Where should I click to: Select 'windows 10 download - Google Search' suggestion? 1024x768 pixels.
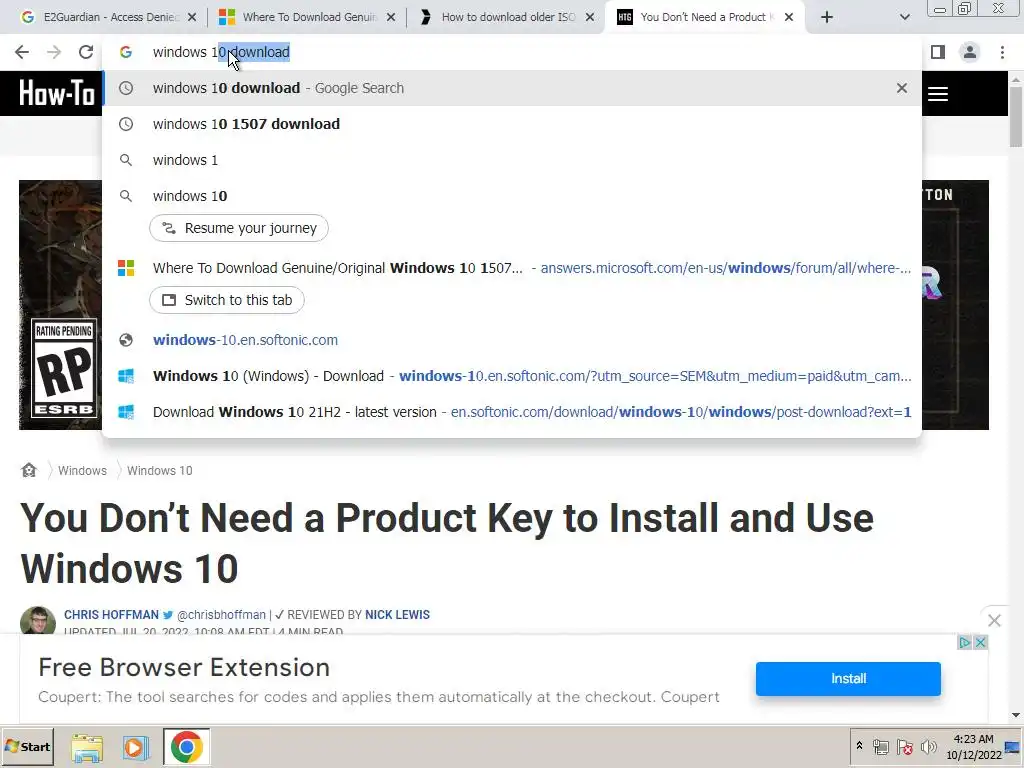click(x=511, y=88)
